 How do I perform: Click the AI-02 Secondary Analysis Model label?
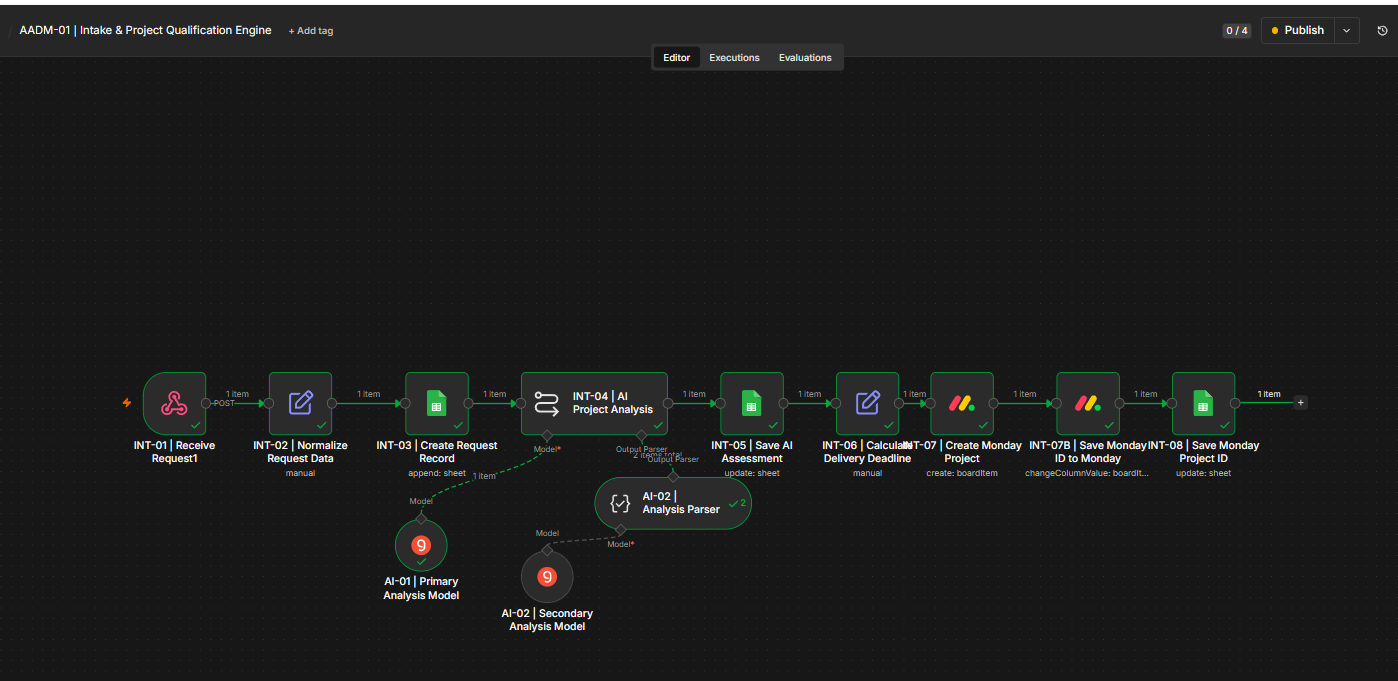(547, 619)
